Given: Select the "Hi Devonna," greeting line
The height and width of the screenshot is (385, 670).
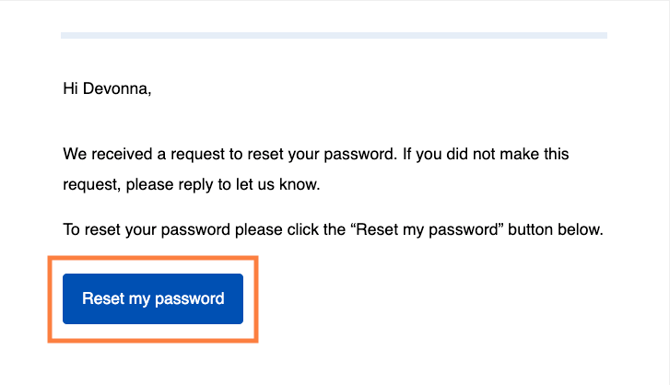Looking at the screenshot, I should (107, 89).
